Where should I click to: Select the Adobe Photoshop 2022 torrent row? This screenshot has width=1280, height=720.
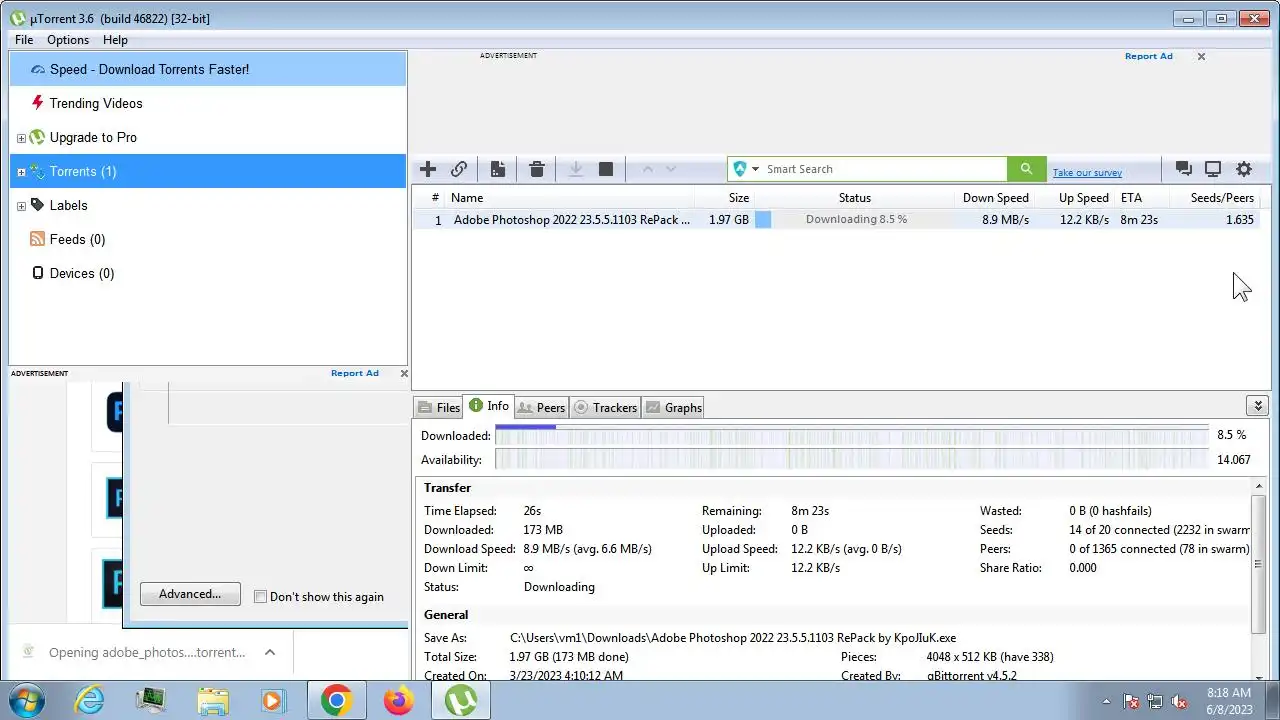[840, 220]
